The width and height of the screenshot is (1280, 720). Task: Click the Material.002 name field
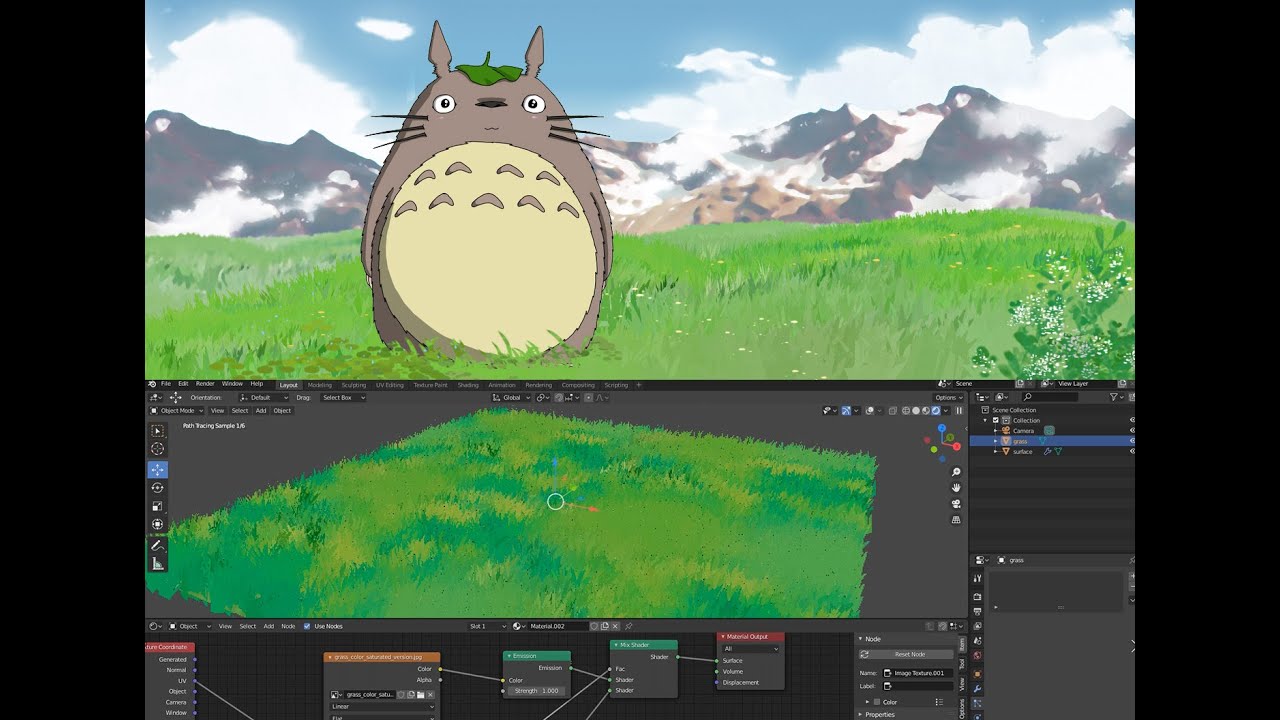pyautogui.click(x=557, y=626)
